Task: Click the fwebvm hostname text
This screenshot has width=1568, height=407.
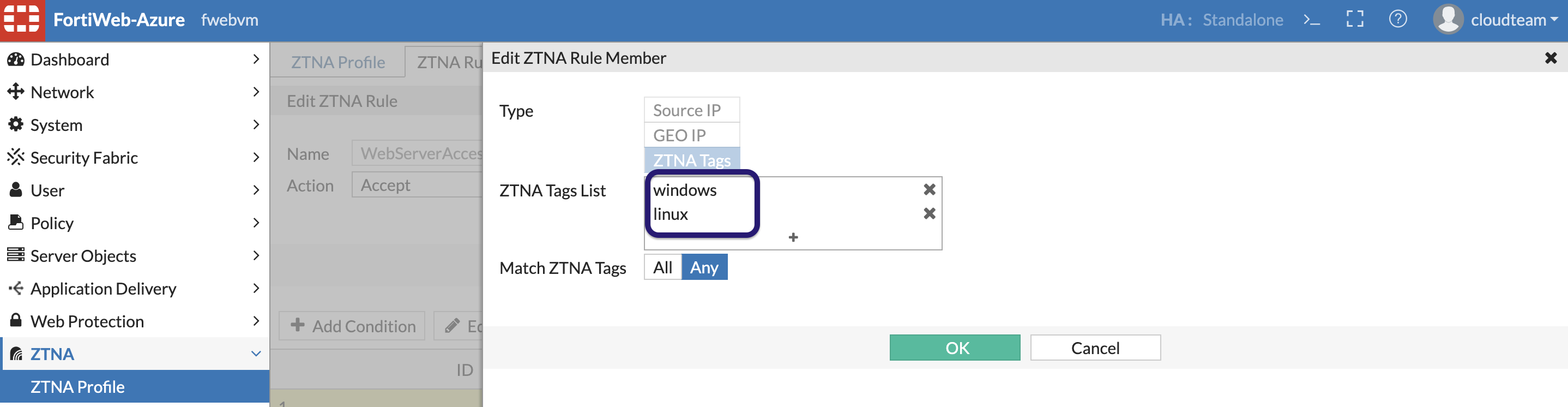Action: pyautogui.click(x=230, y=20)
